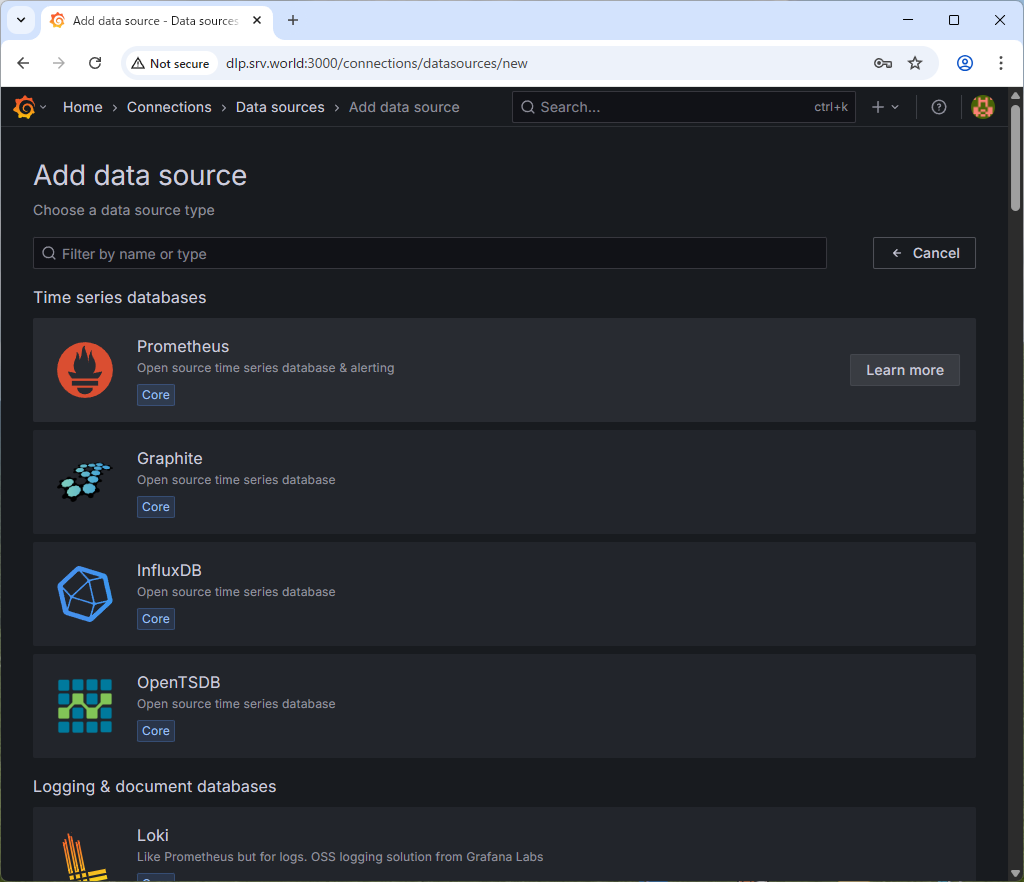
Task: Open the user profile avatar
Action: tap(982, 107)
